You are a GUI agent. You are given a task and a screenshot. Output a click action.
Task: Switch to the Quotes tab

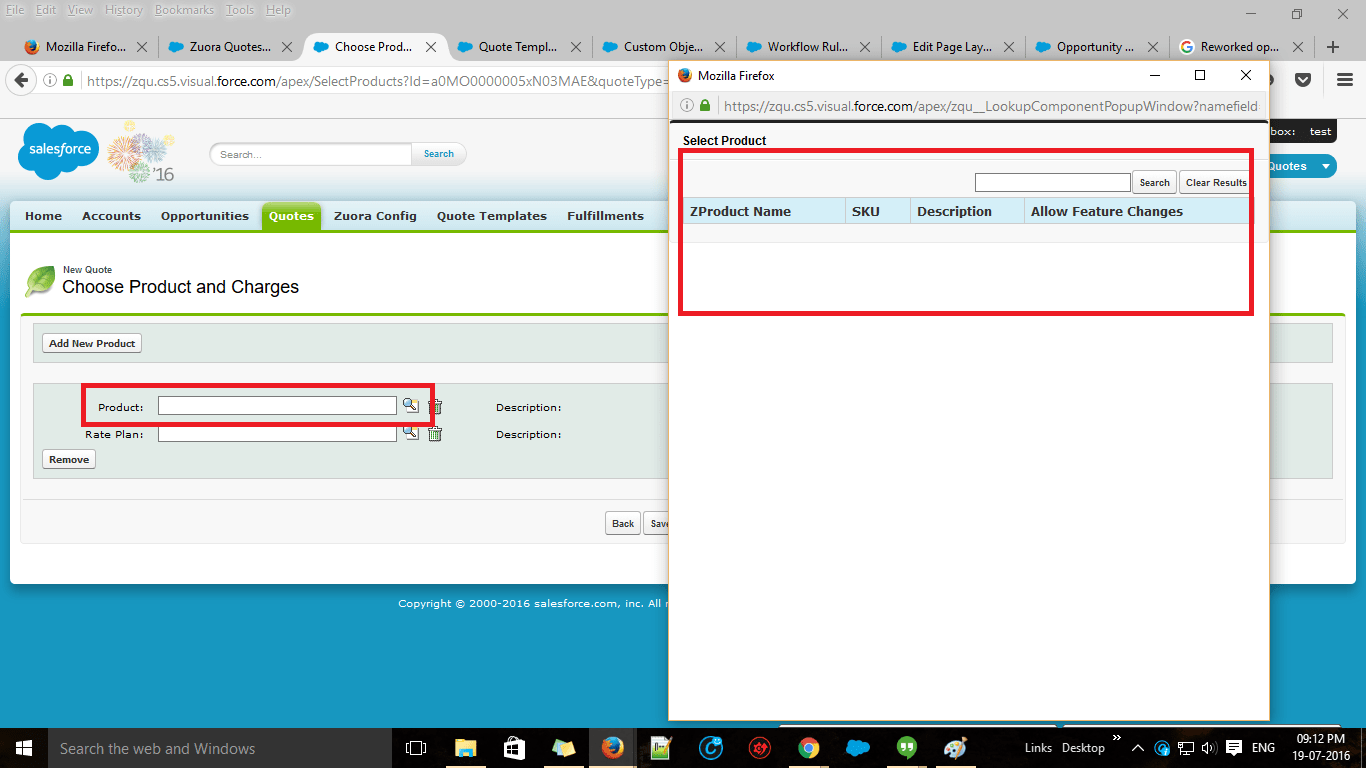(290, 215)
